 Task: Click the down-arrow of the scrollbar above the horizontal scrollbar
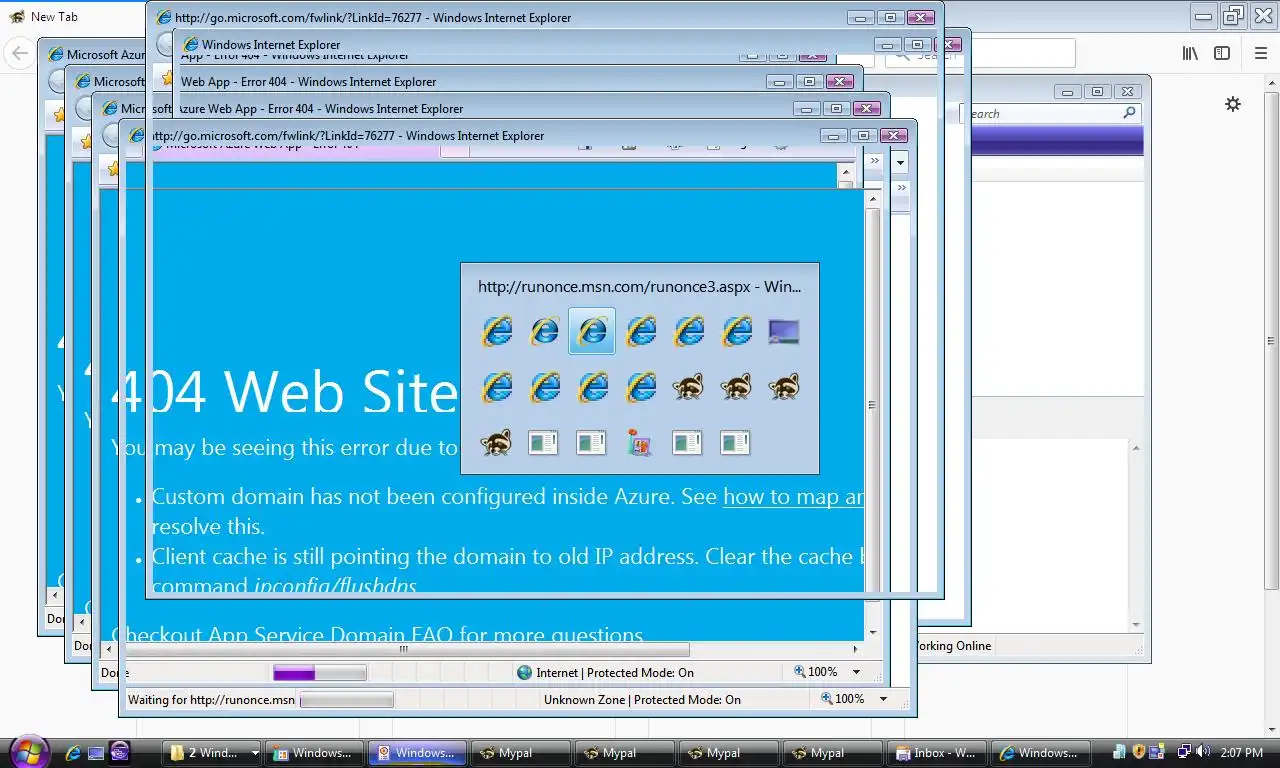872,633
